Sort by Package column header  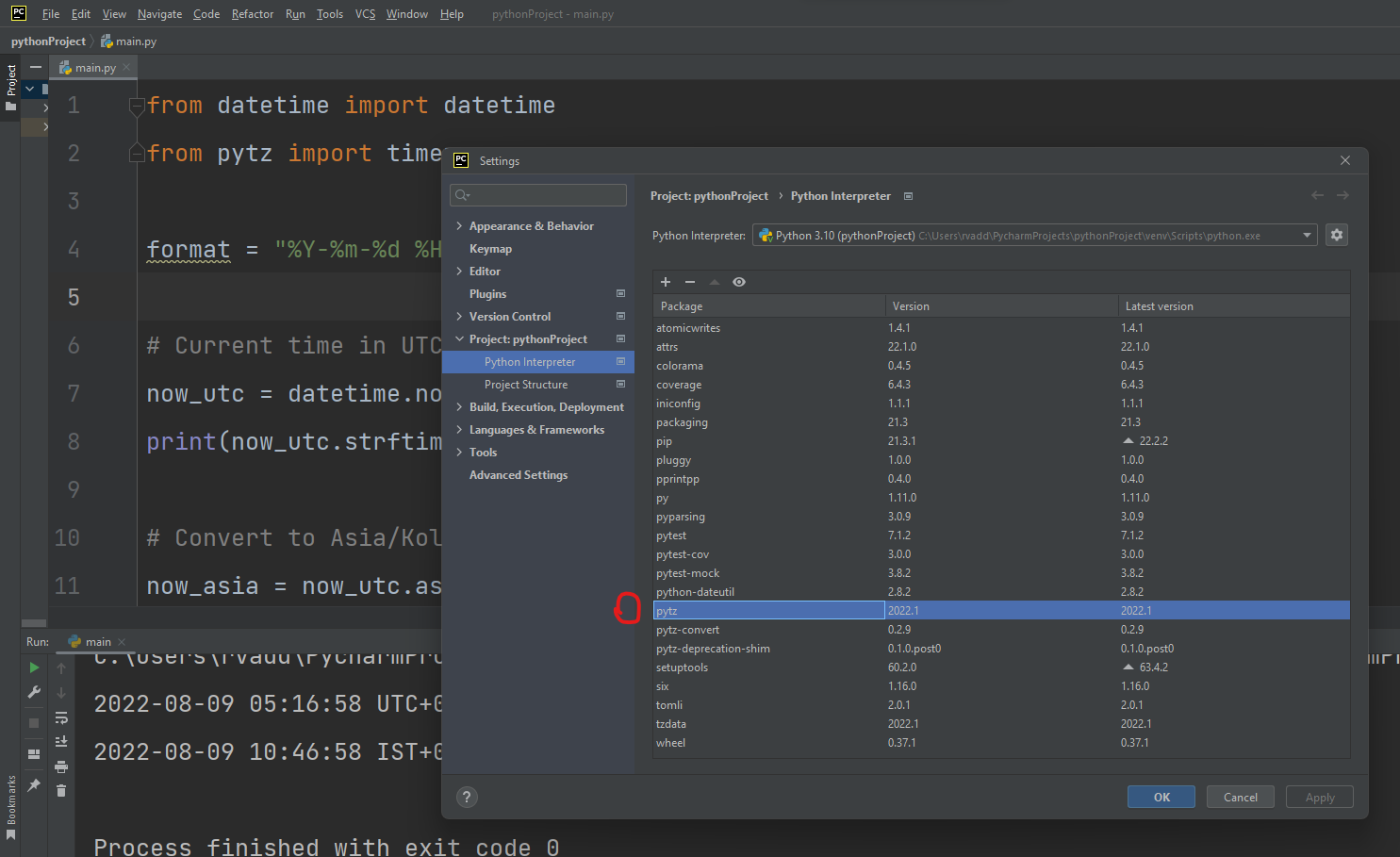(x=769, y=305)
